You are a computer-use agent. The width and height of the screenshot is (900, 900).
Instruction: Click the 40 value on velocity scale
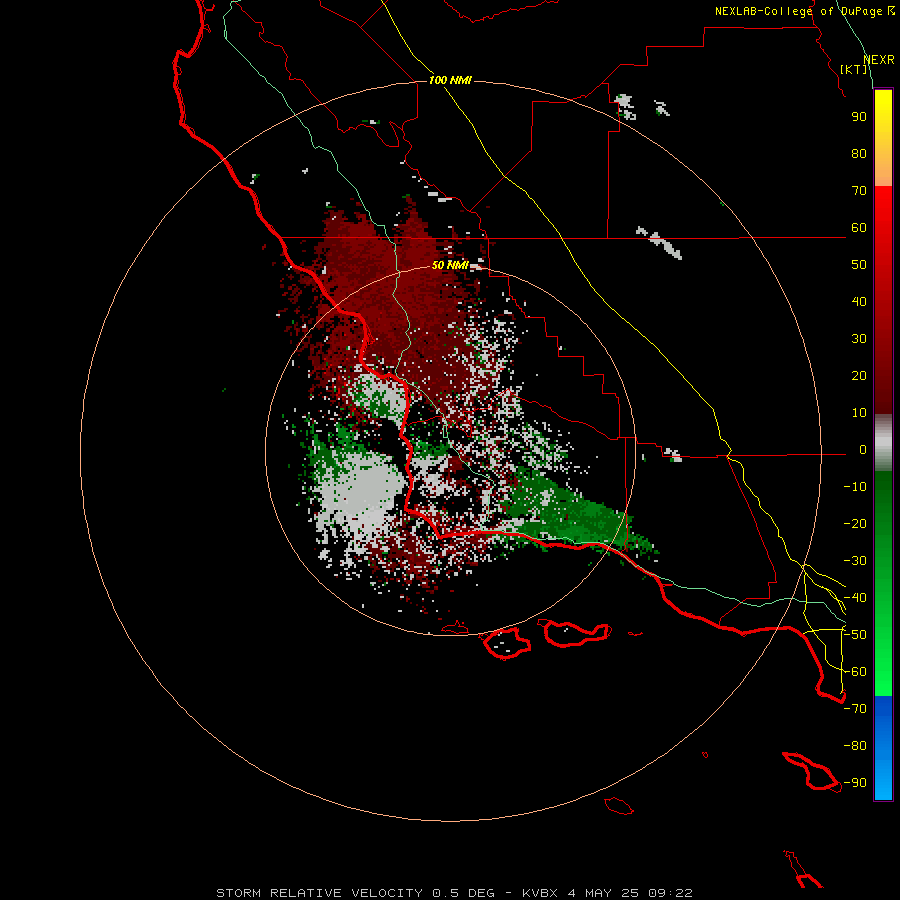[859, 302]
